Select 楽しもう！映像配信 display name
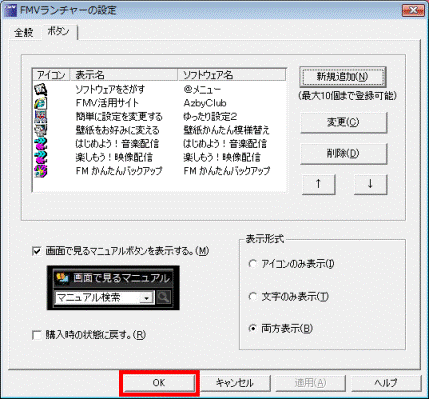The width and height of the screenshot is (429, 399). [x=114, y=157]
